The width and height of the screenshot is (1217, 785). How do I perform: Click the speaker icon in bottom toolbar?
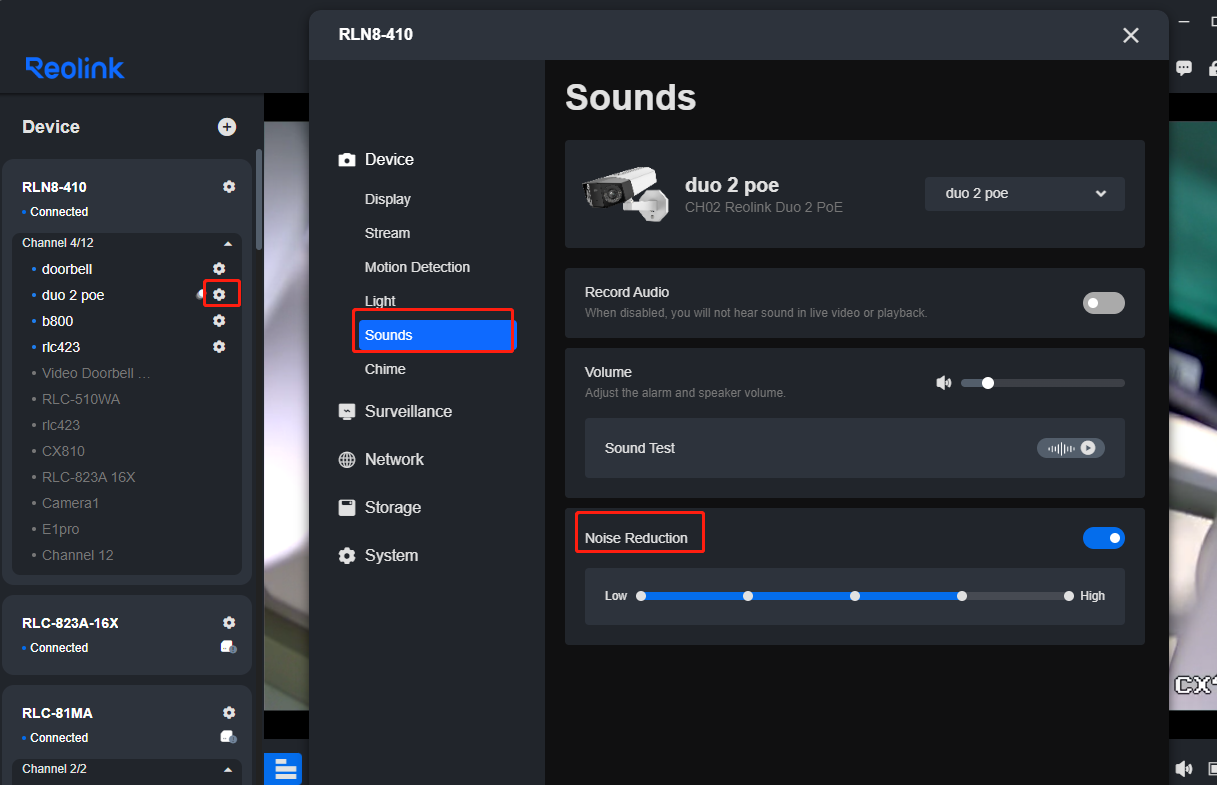1184,768
